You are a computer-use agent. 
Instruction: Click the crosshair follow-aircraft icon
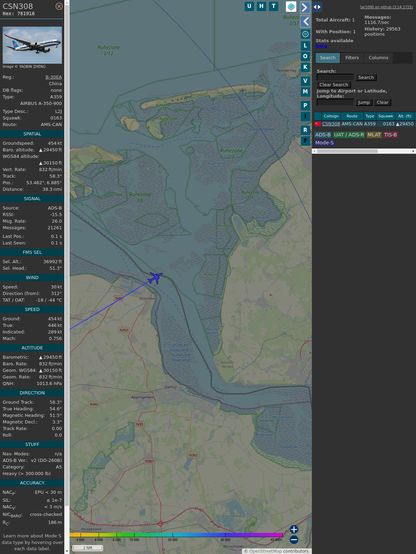[305, 34]
